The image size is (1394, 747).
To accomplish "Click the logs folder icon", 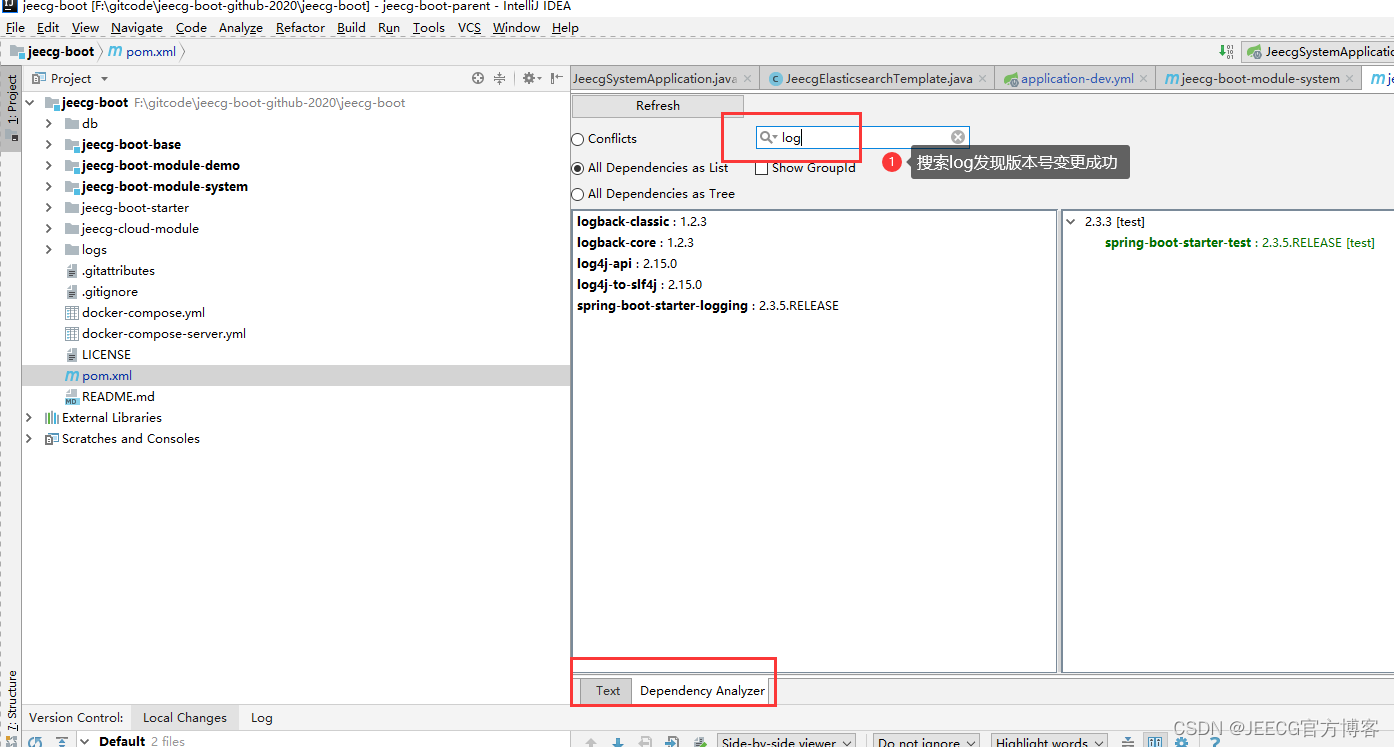I will pyautogui.click(x=72, y=250).
